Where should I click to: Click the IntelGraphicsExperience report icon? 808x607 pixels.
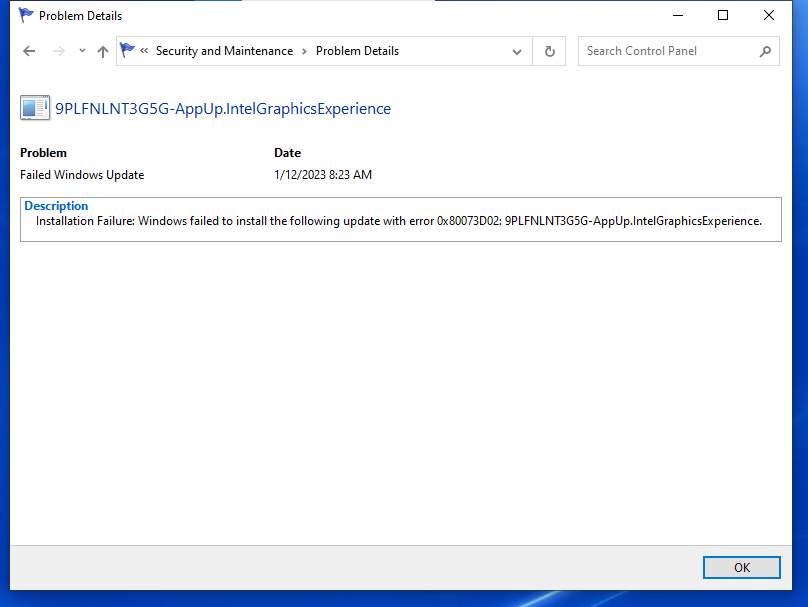pyautogui.click(x=34, y=108)
